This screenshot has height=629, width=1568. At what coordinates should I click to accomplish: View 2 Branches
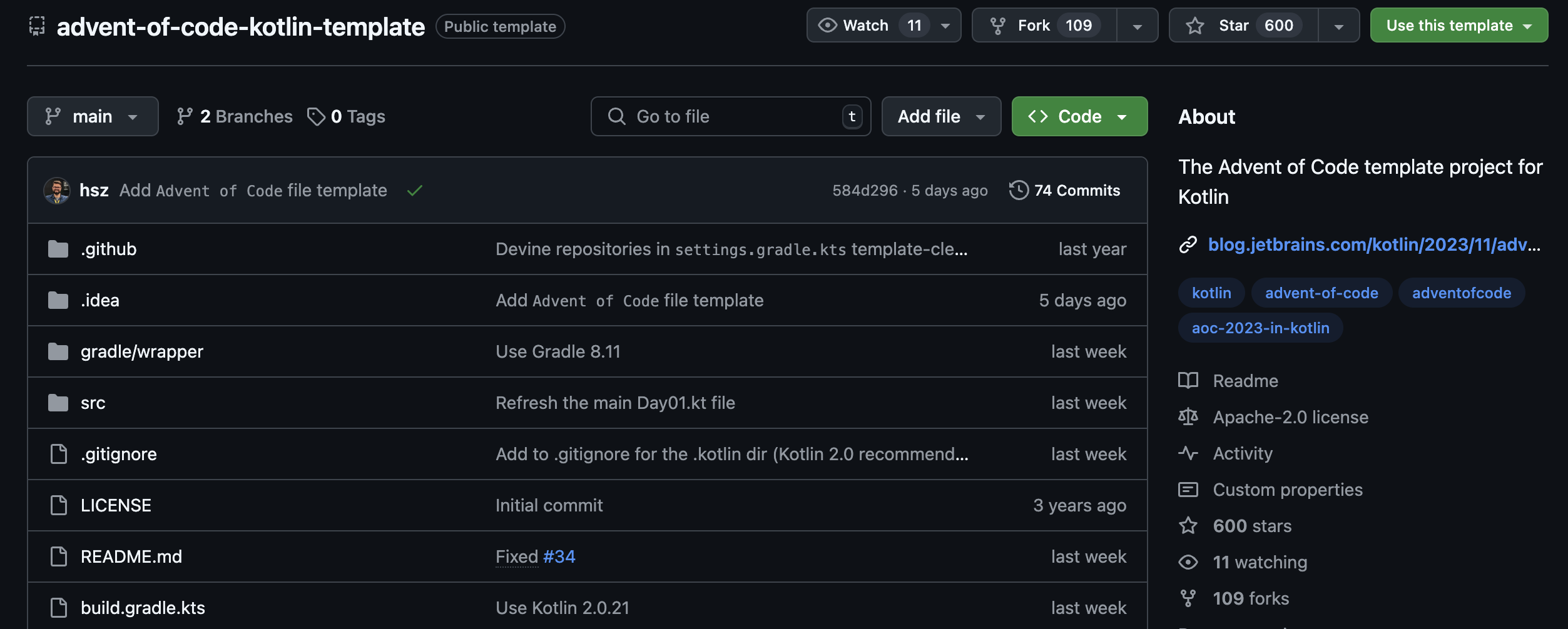click(x=235, y=116)
